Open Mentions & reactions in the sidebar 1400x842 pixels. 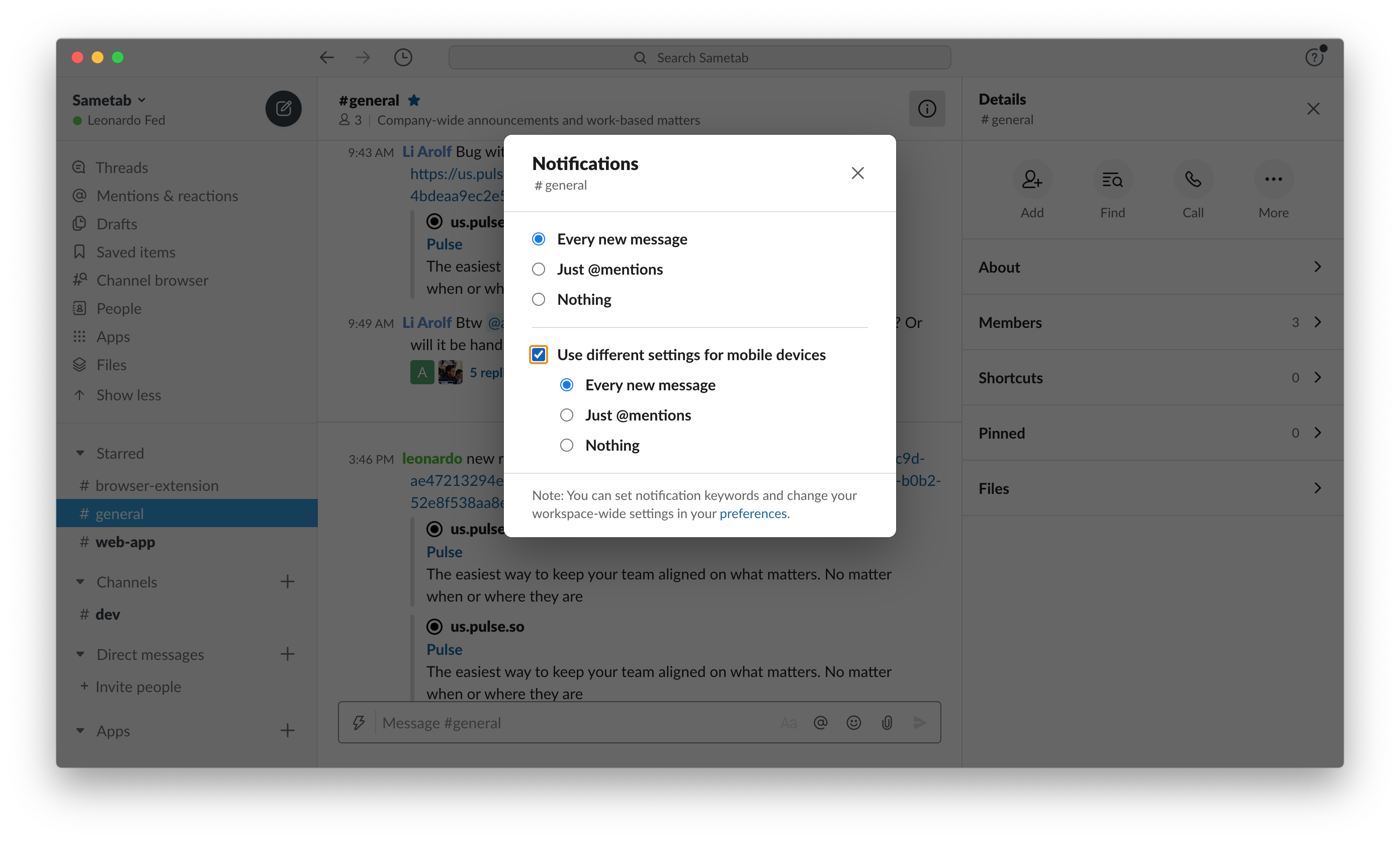tap(167, 196)
